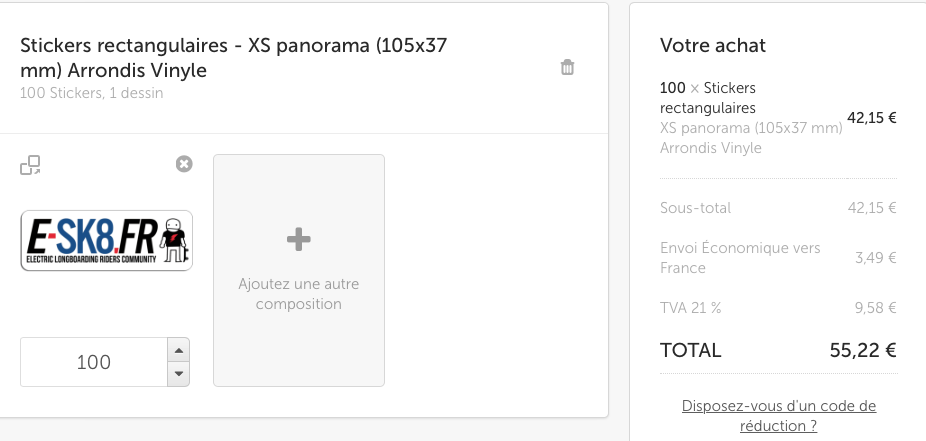Viewport: 926px width, 441px height.
Task: Focus the quantity field showing 100
Action: pos(94,362)
